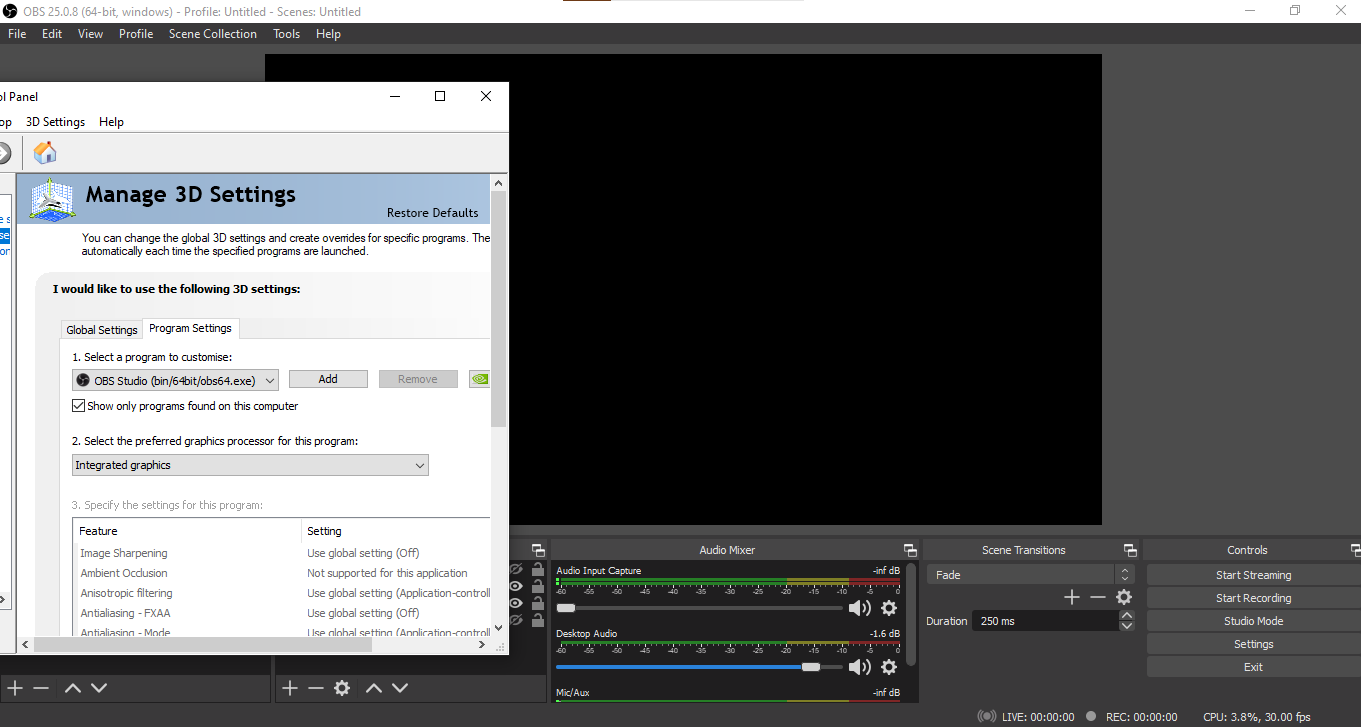
Task: Click the Audio Input Capture volume slider
Action: tap(699, 607)
